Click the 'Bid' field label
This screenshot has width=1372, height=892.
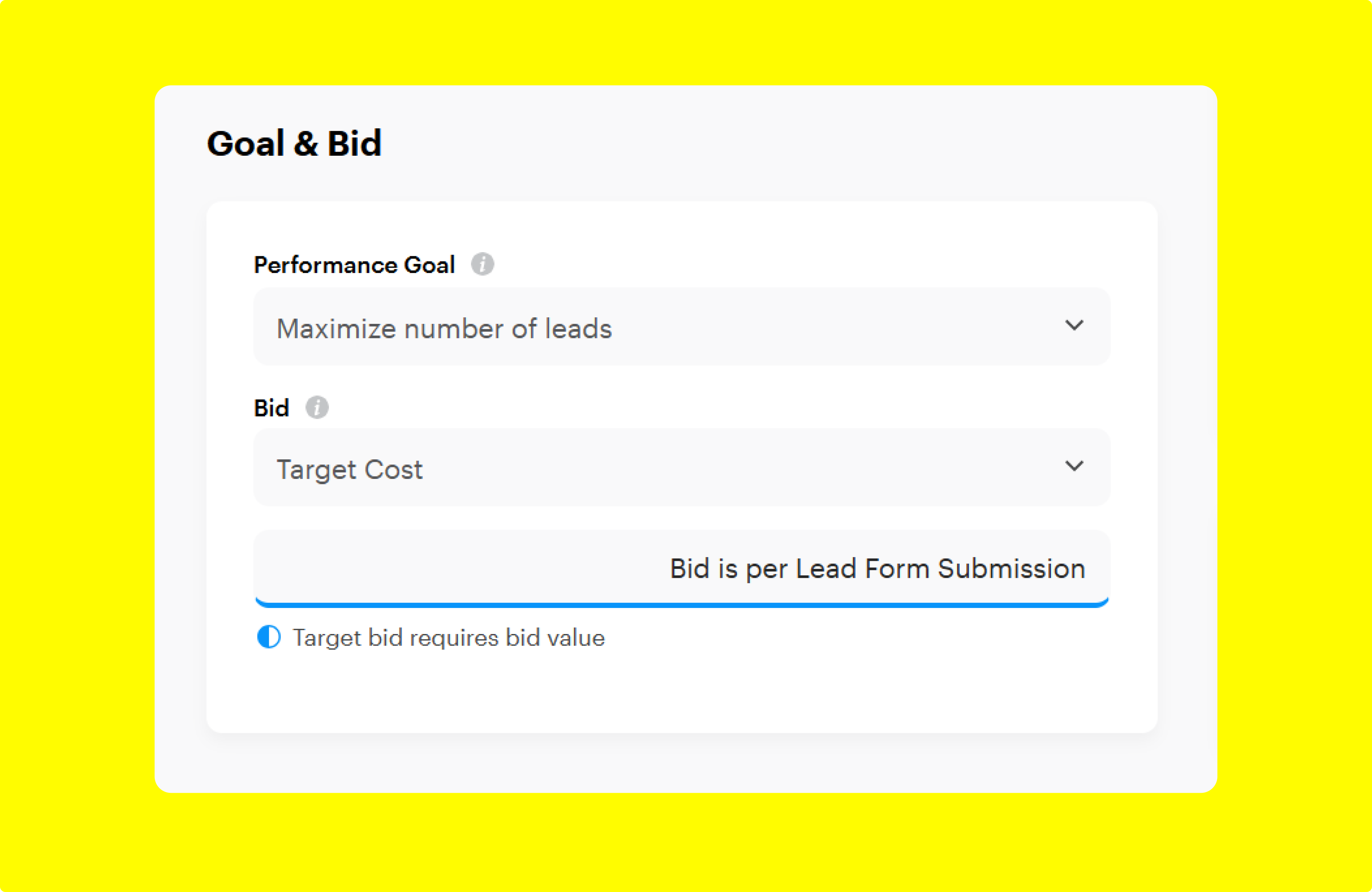click(x=271, y=408)
